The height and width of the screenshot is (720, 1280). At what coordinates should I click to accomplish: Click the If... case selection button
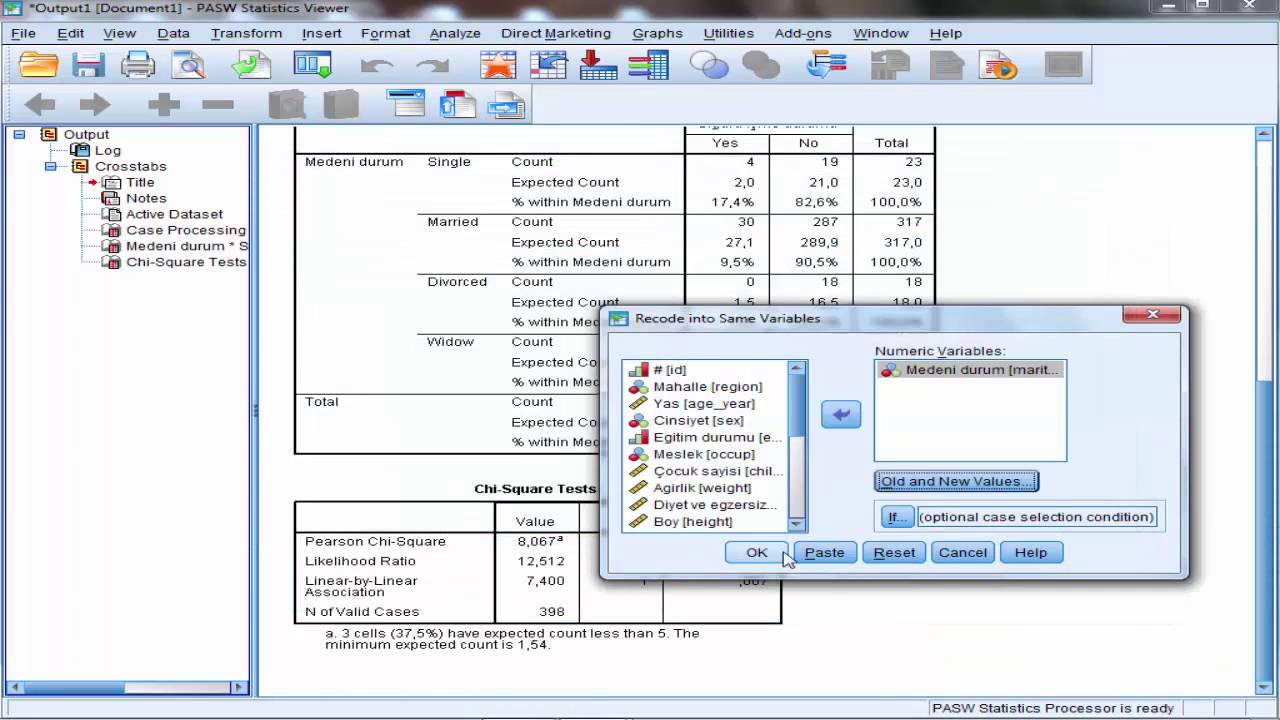896,517
